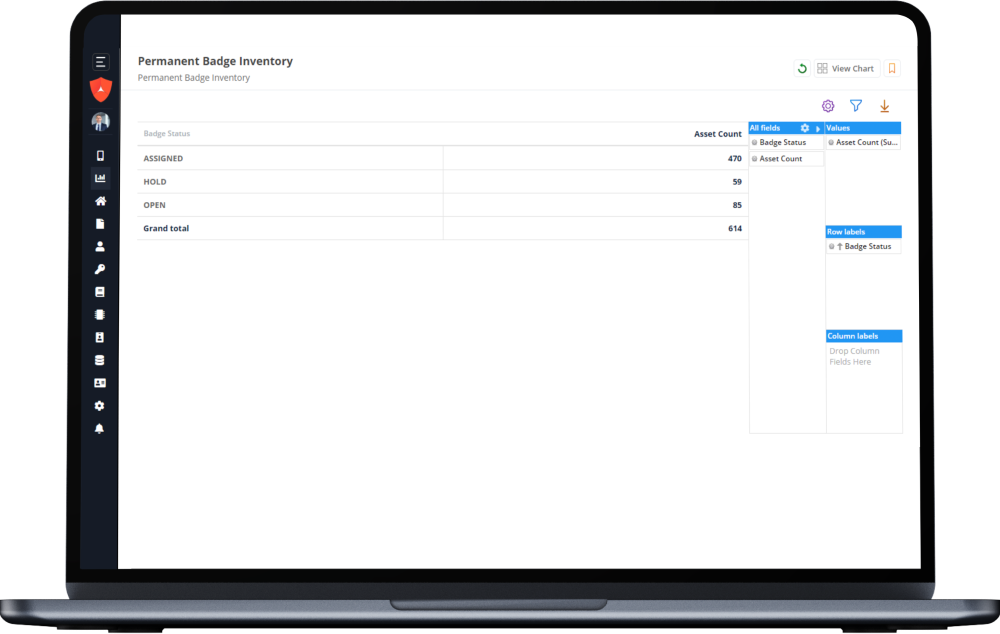Click the View Chart button
Viewport: 1000px width, 634px height.
pyautogui.click(x=846, y=69)
